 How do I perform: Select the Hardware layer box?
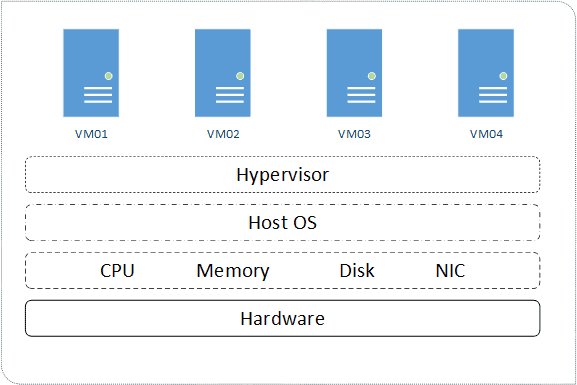pos(283,318)
